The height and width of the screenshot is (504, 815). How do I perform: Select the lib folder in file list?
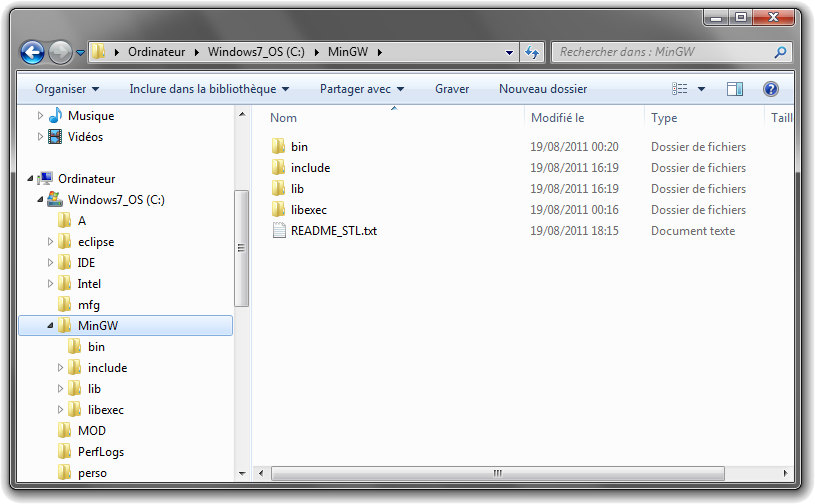click(x=297, y=189)
